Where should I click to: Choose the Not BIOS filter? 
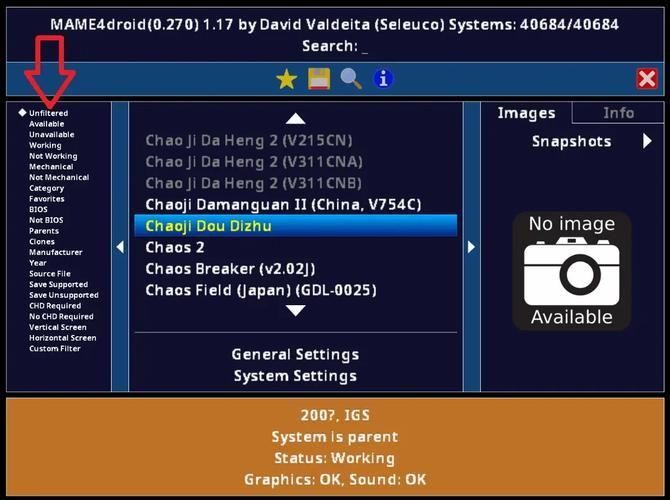(46, 220)
